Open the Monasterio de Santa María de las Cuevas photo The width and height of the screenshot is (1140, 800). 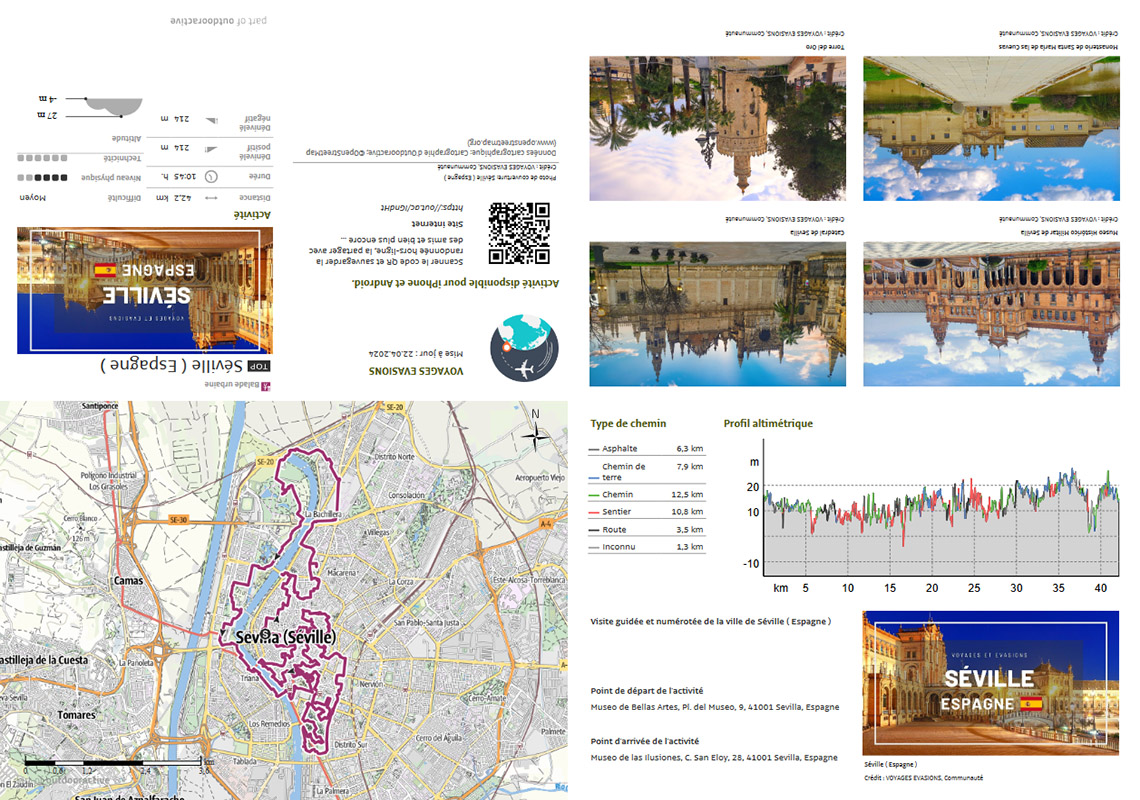click(x=992, y=129)
